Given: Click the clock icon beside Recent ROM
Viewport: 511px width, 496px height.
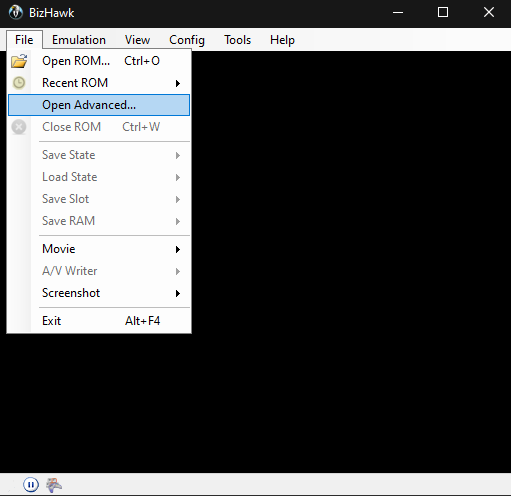Looking at the screenshot, I should pyautogui.click(x=19, y=83).
